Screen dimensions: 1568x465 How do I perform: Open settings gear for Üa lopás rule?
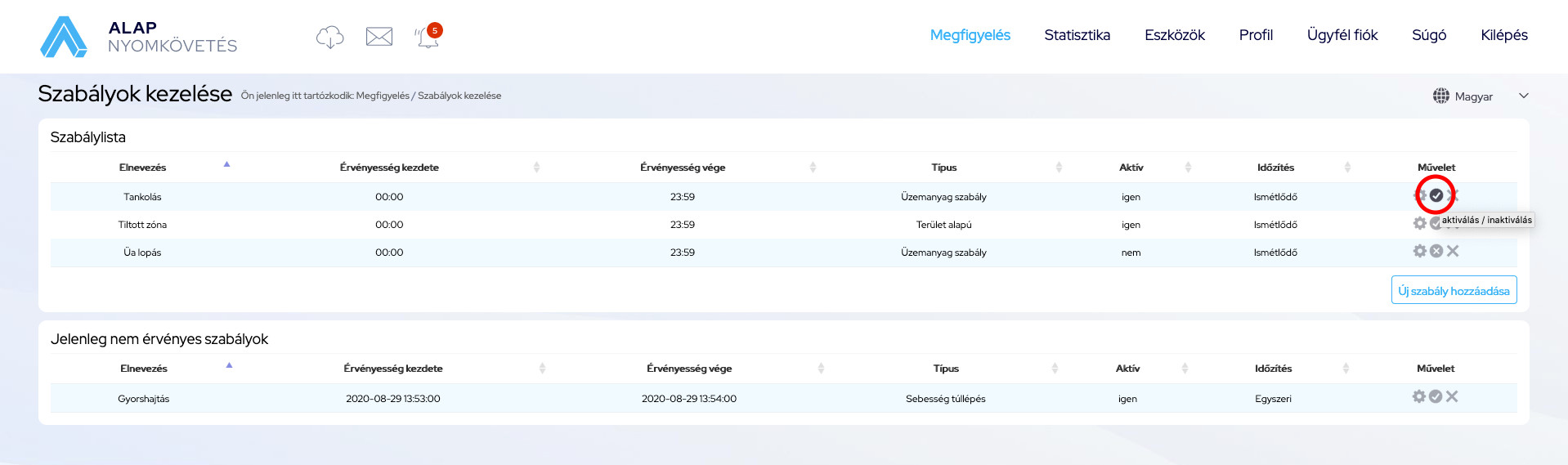tap(1419, 251)
